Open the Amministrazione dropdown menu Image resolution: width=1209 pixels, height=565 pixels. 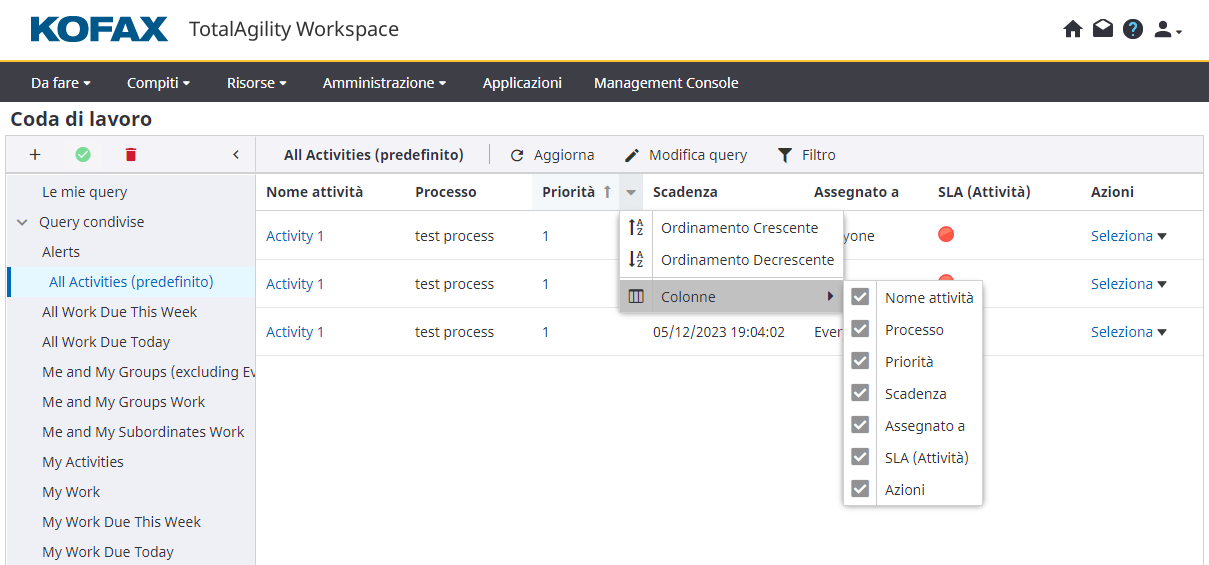pyautogui.click(x=384, y=83)
